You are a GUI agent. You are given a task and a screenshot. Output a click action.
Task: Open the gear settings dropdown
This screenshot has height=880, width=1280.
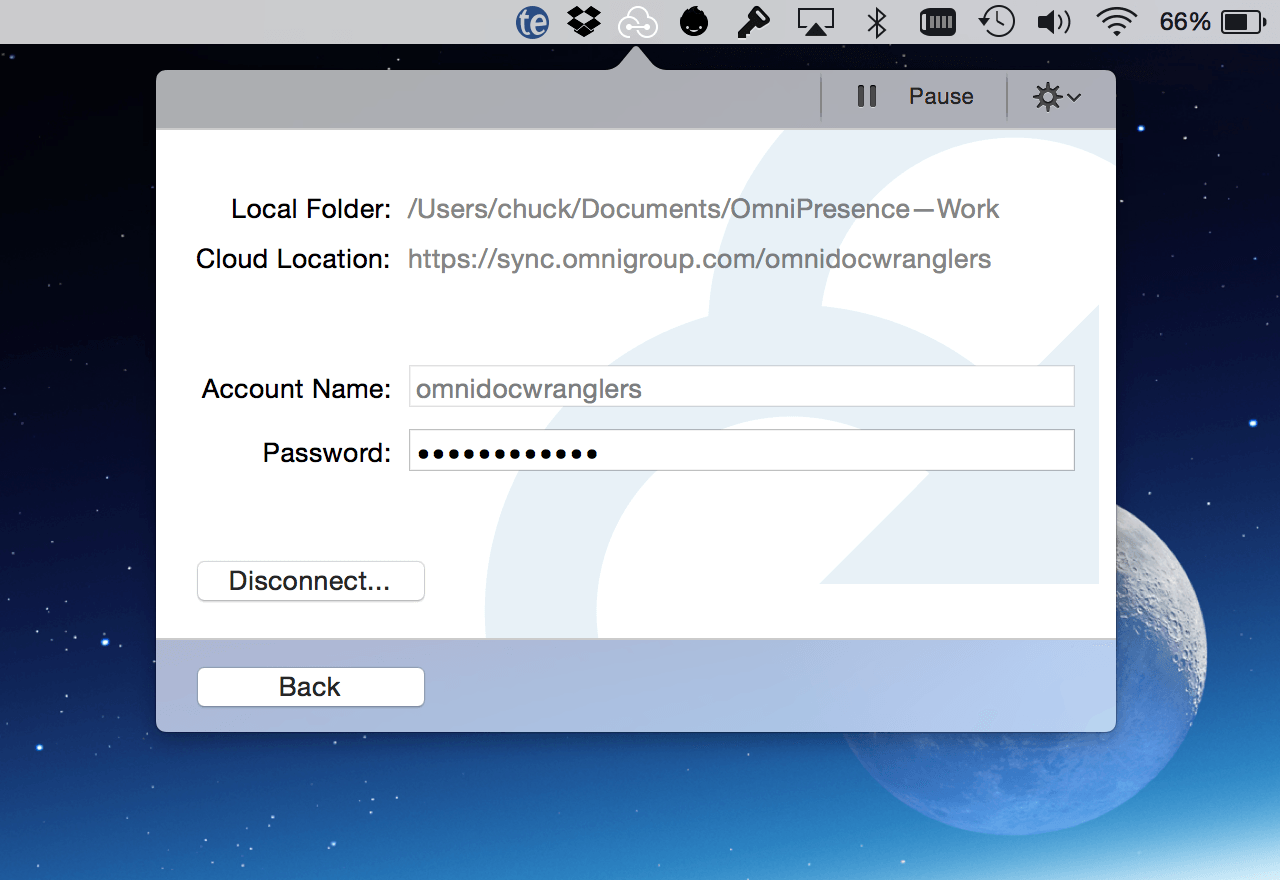coord(1058,97)
